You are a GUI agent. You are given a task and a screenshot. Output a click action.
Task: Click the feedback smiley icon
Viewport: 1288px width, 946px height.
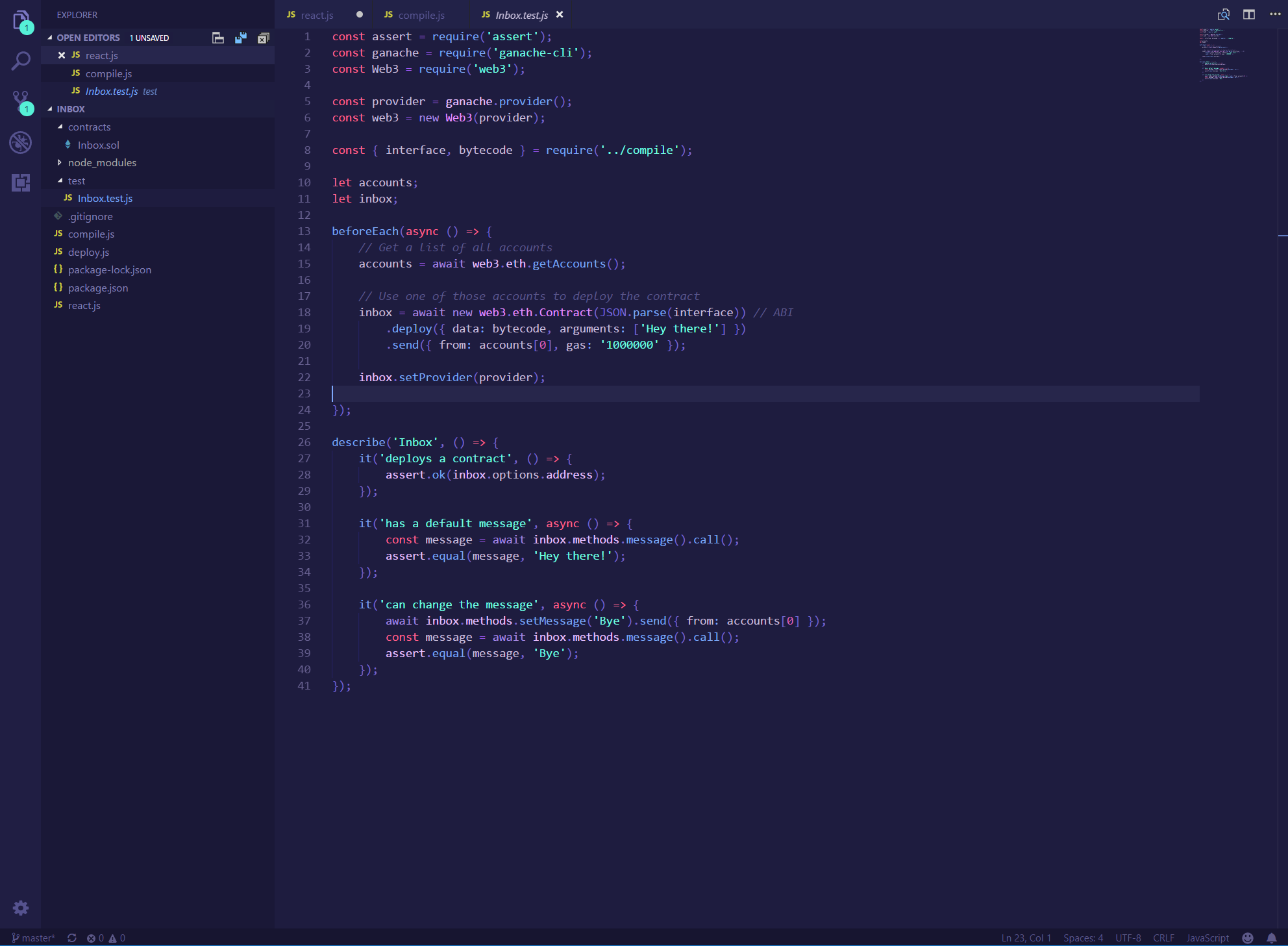click(x=1248, y=938)
